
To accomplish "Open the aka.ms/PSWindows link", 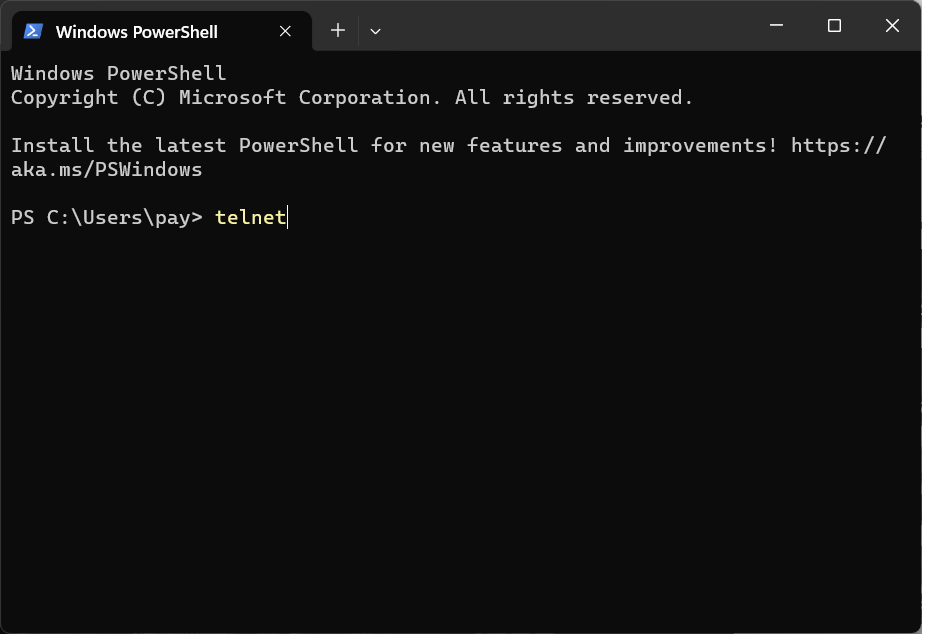I will [x=107, y=169].
